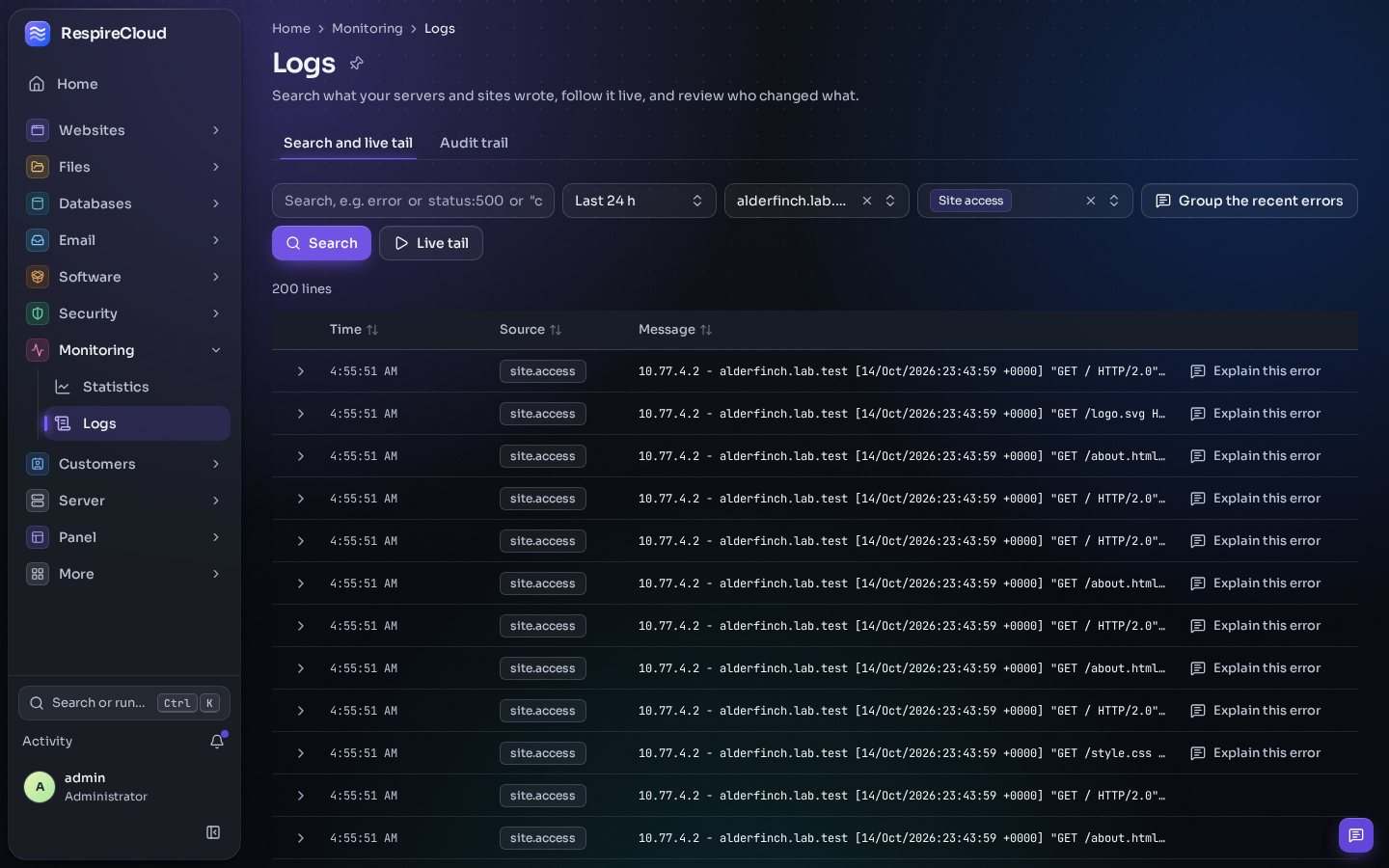Open Statistics under Monitoring

coord(137,387)
